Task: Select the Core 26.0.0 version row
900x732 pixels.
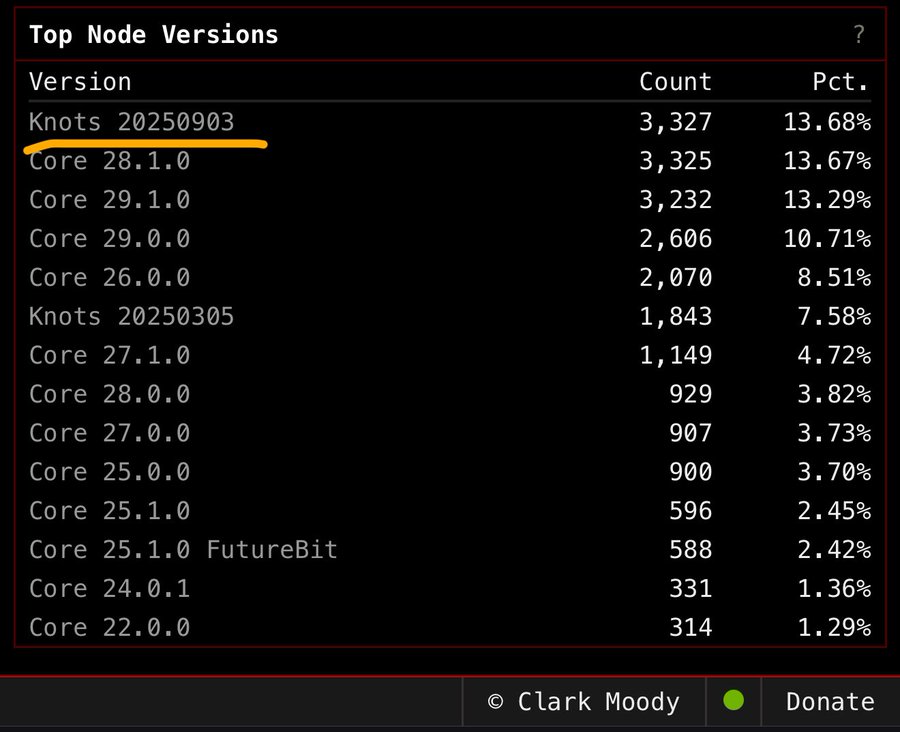Action: [x=109, y=278]
